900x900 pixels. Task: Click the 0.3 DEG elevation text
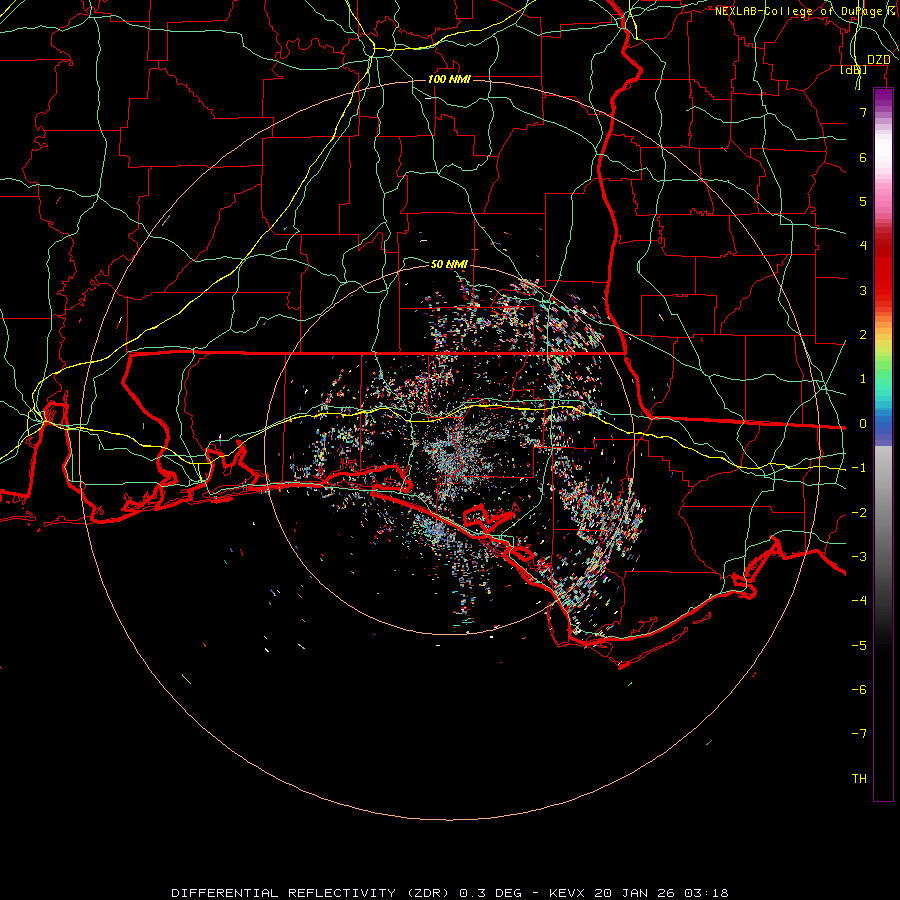coord(491,893)
